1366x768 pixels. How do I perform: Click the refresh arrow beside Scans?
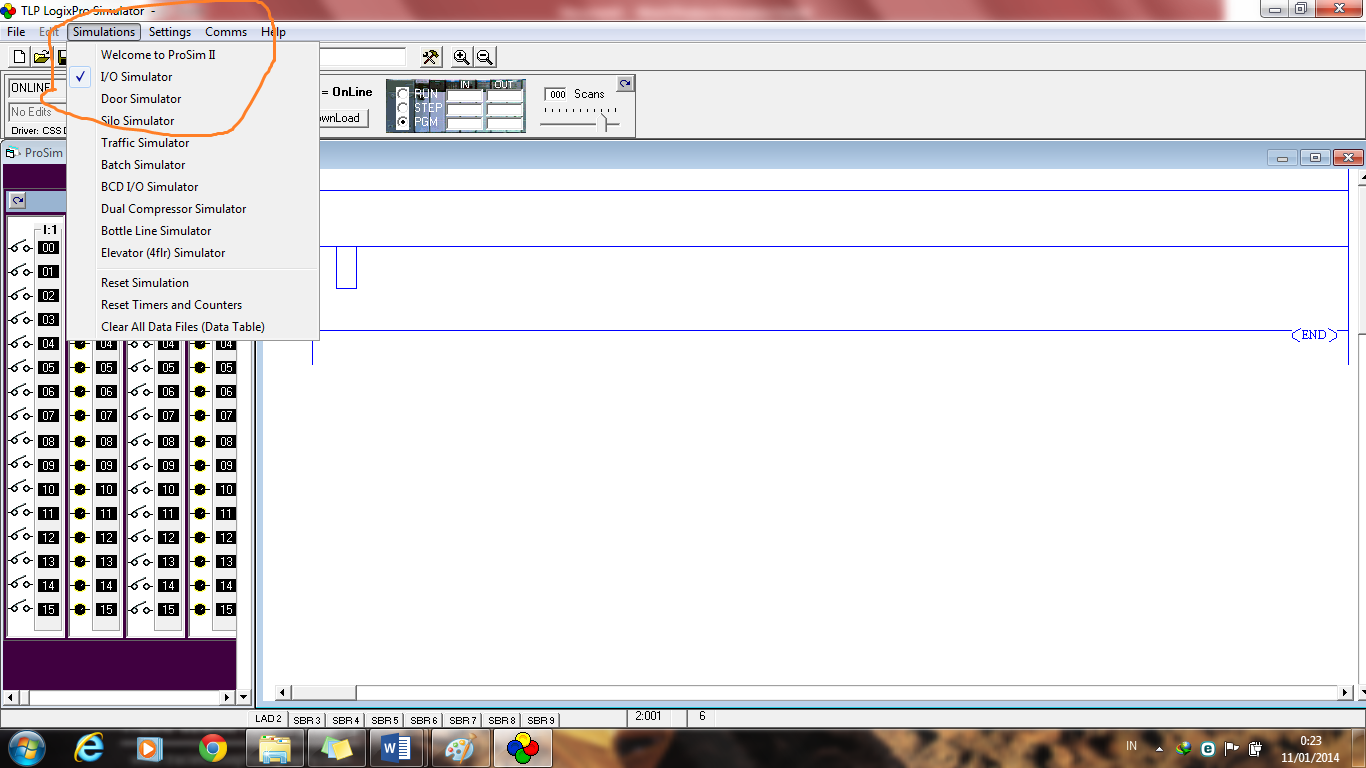(625, 83)
